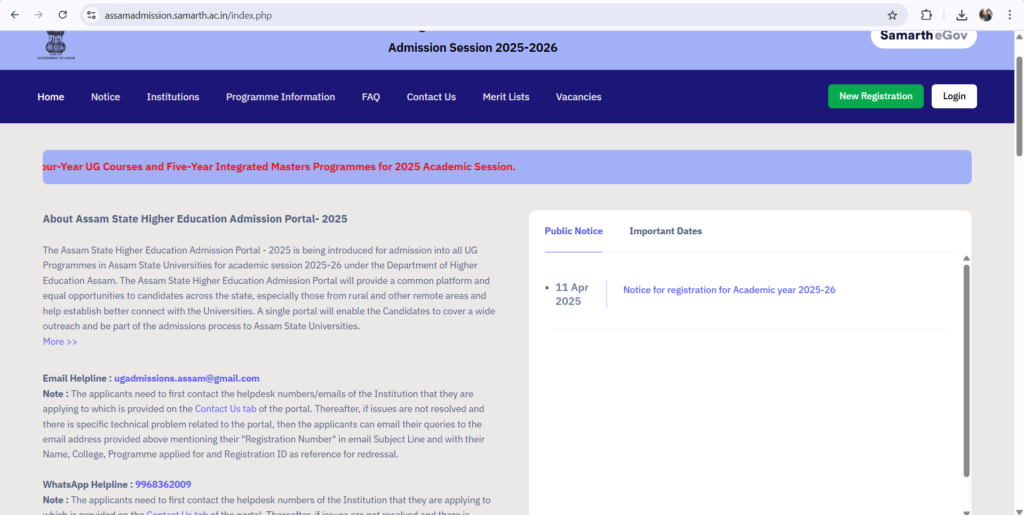The height and width of the screenshot is (515, 1024).
Task: Open the Home menu item
Action: point(50,97)
